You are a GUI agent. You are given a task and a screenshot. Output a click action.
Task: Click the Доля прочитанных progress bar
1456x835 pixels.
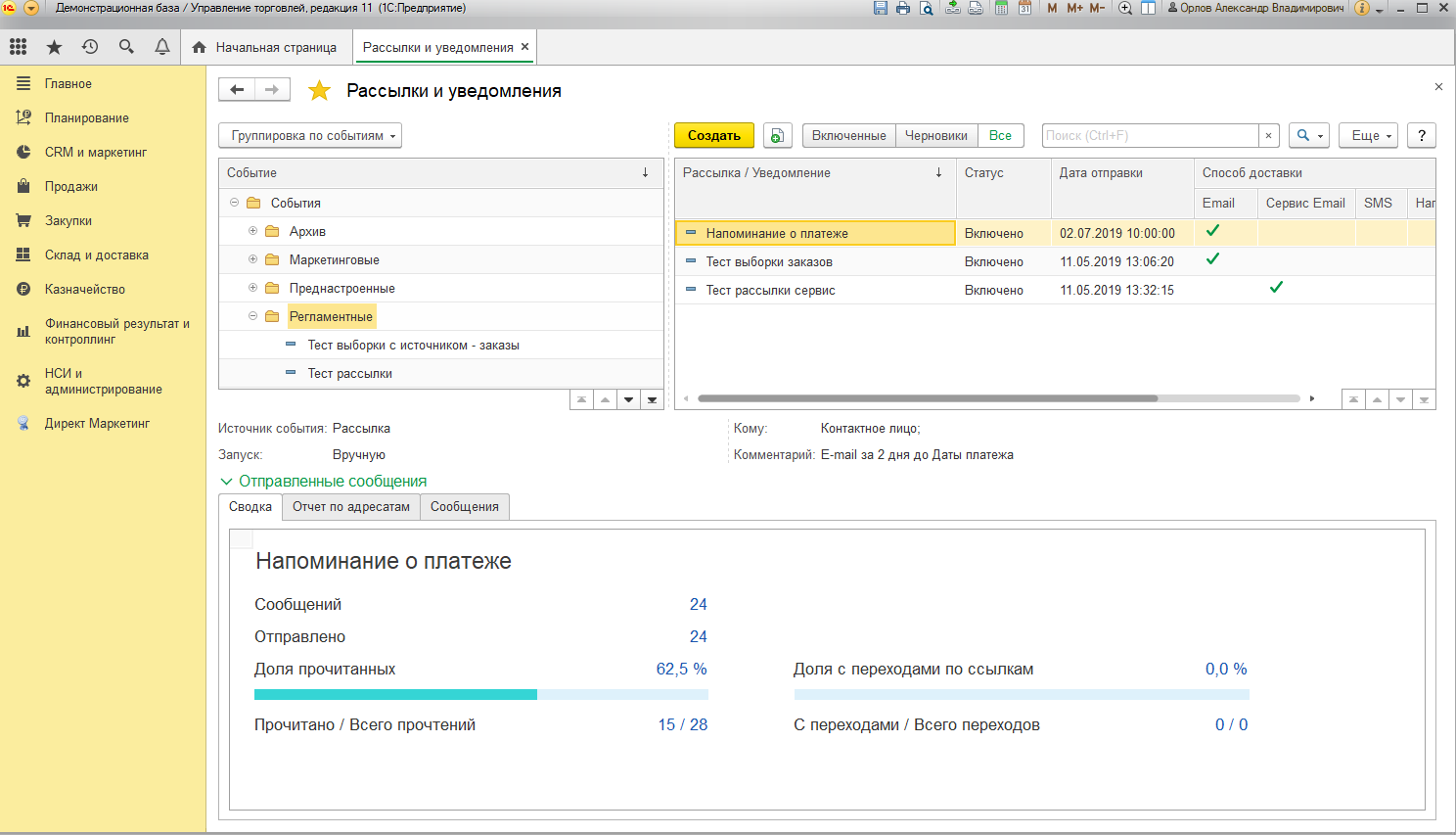tap(481, 695)
